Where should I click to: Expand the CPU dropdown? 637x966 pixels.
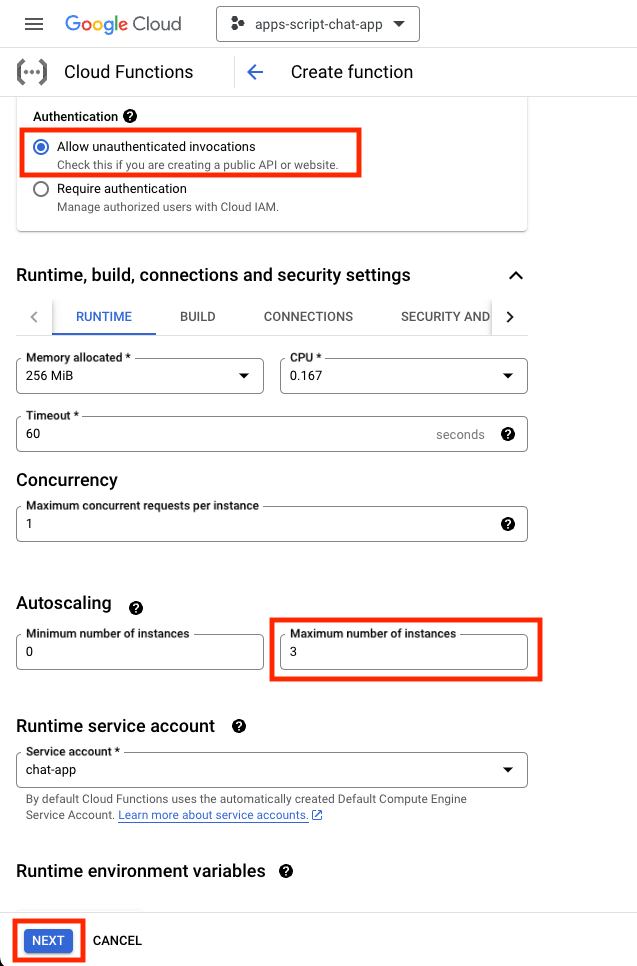403,376
